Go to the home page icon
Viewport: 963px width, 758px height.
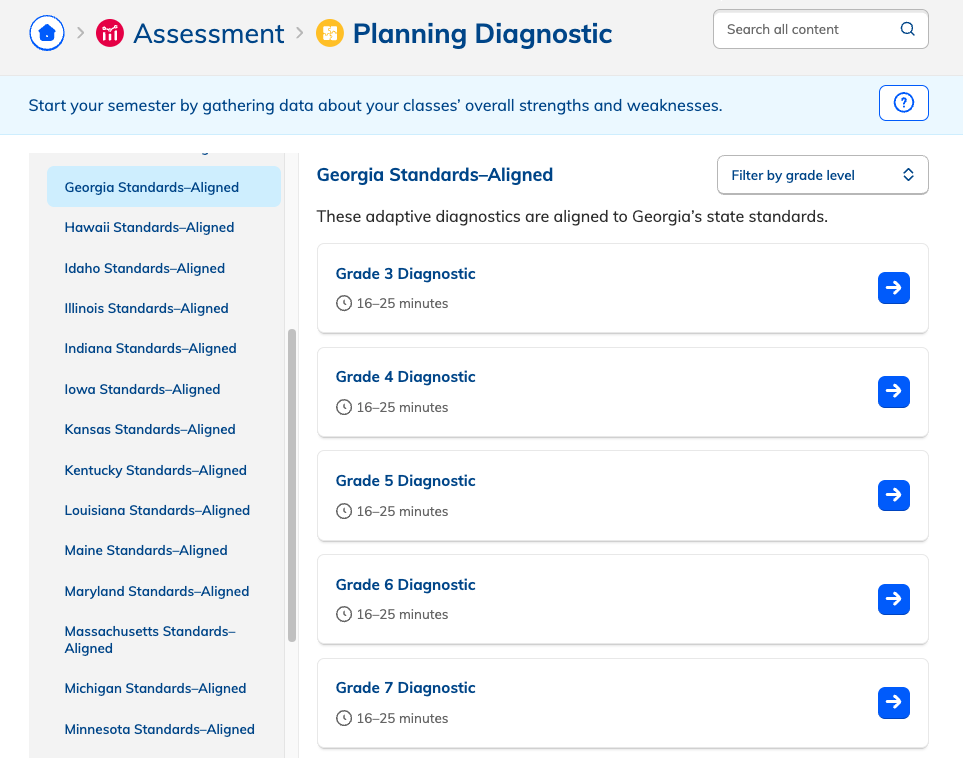pos(47,33)
